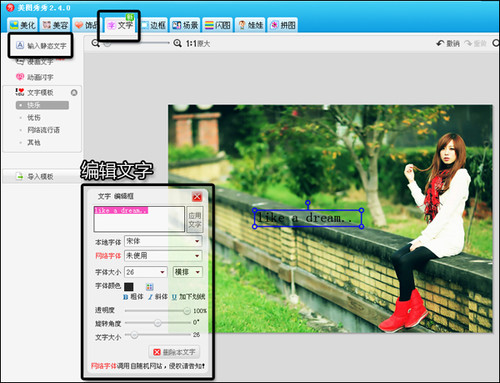Open the 字体大小 size dropdown
This screenshot has height=383, width=500.
[x=145, y=272]
